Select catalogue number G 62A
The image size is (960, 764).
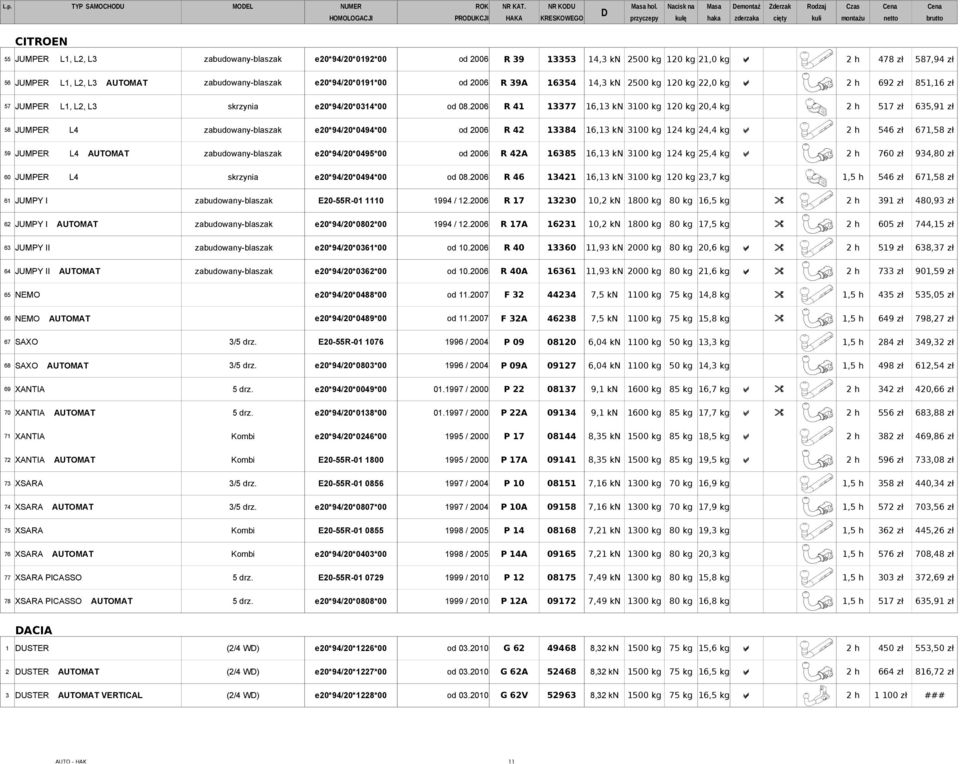click(x=514, y=672)
